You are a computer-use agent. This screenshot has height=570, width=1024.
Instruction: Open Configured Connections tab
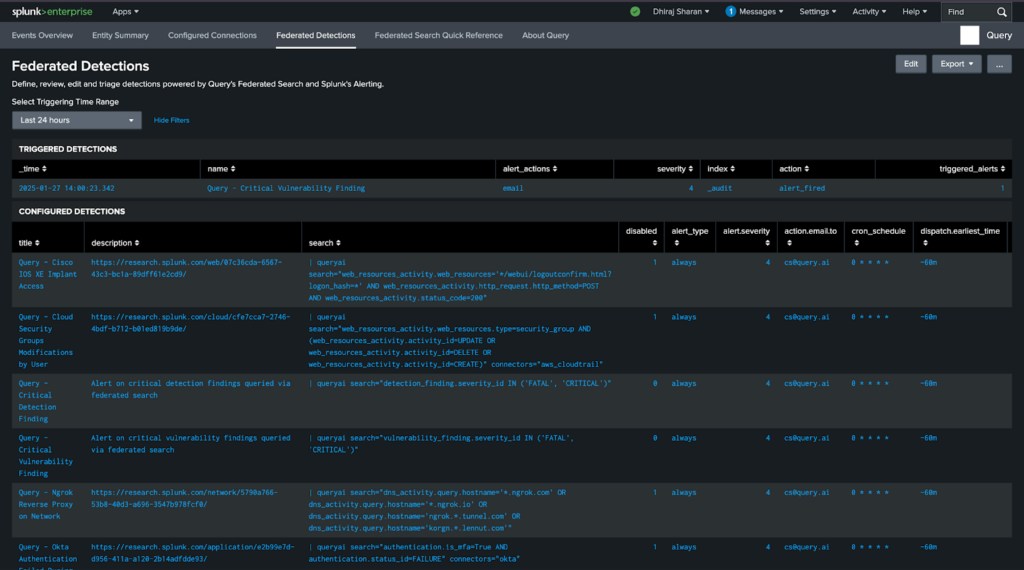click(x=212, y=35)
